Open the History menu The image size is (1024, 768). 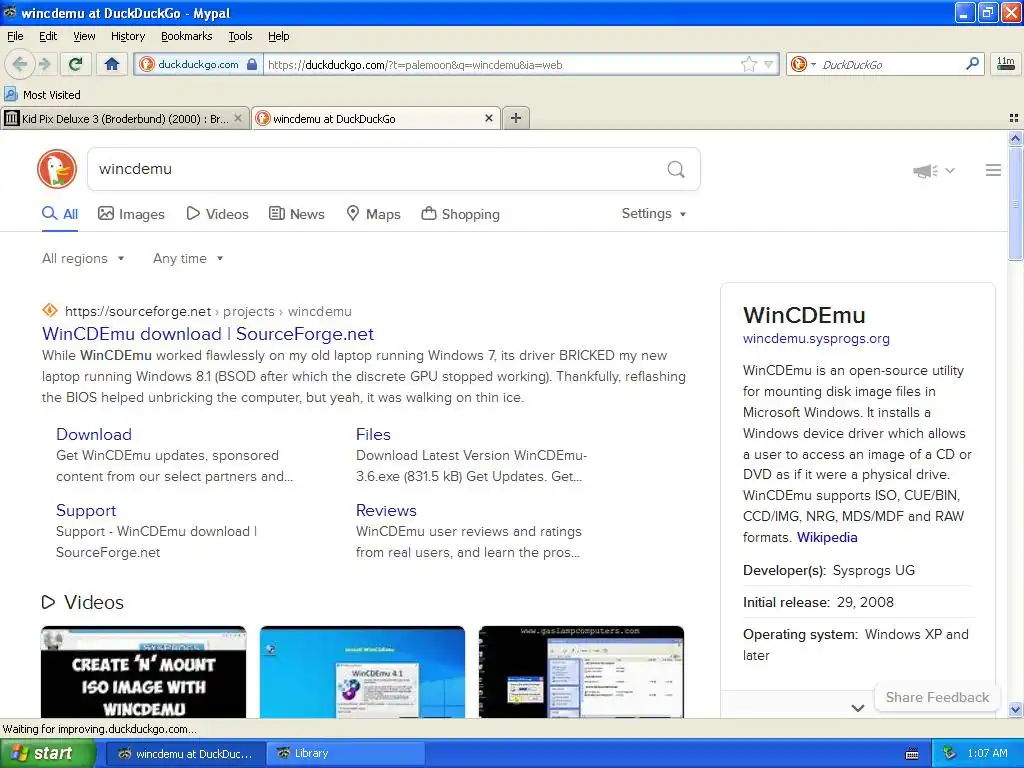[127, 36]
